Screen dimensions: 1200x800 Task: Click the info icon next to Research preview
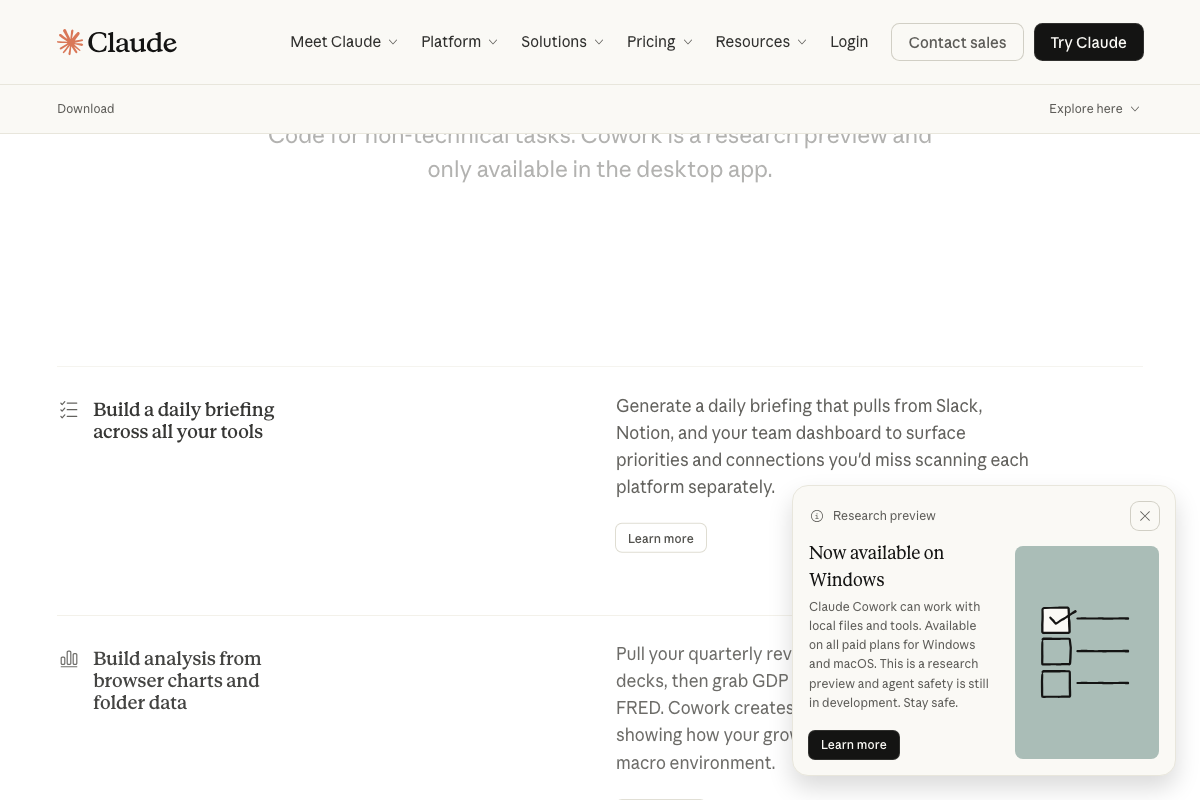tap(817, 515)
